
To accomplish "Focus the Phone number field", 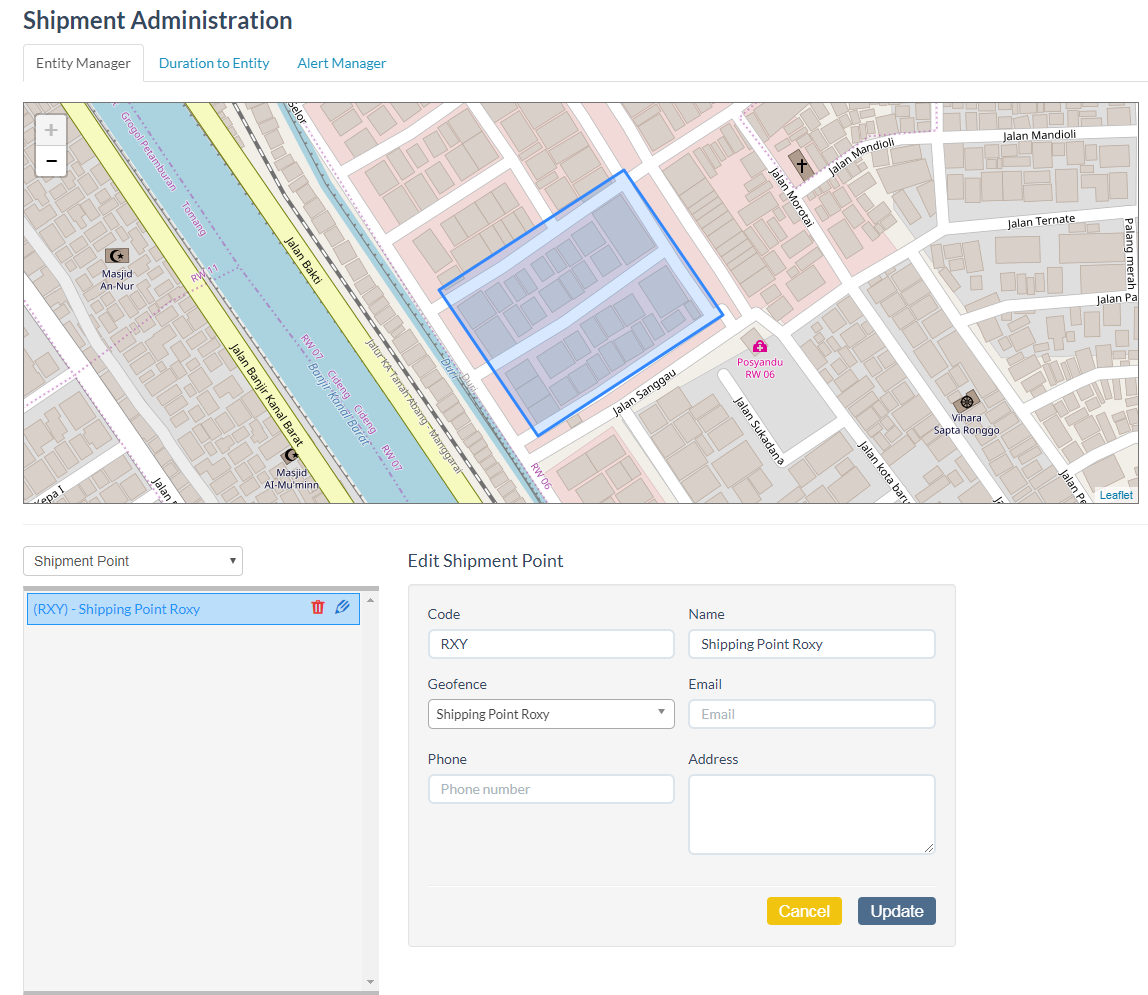I will [551, 789].
